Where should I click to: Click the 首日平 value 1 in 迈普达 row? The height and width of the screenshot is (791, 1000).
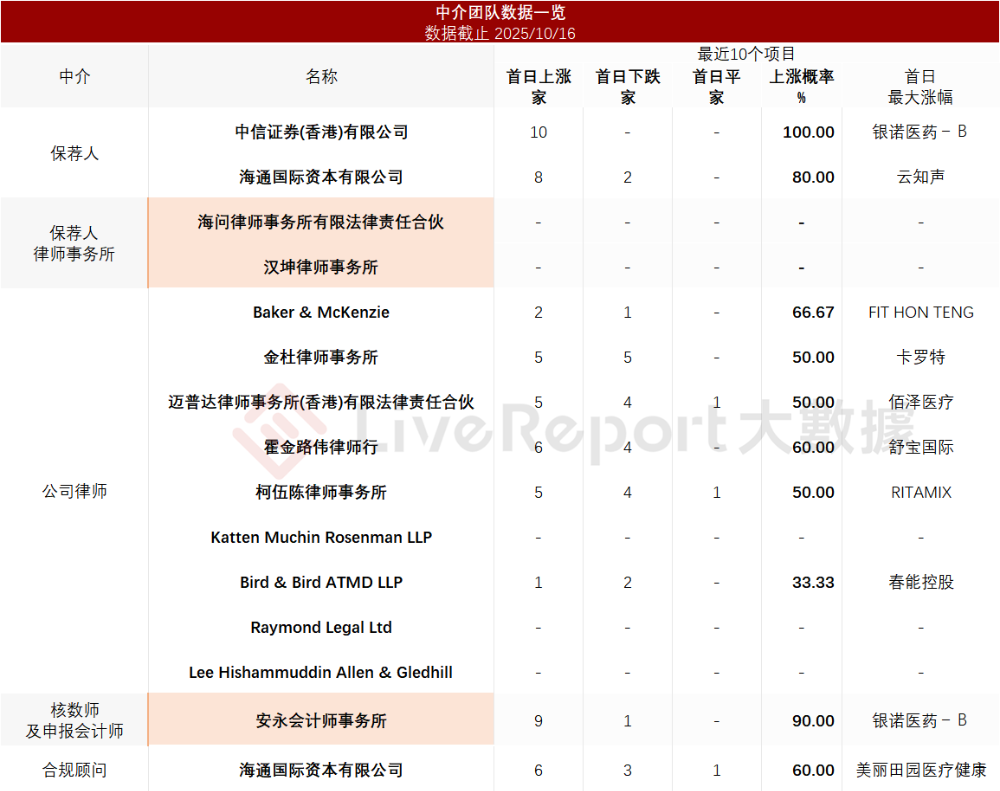716,402
